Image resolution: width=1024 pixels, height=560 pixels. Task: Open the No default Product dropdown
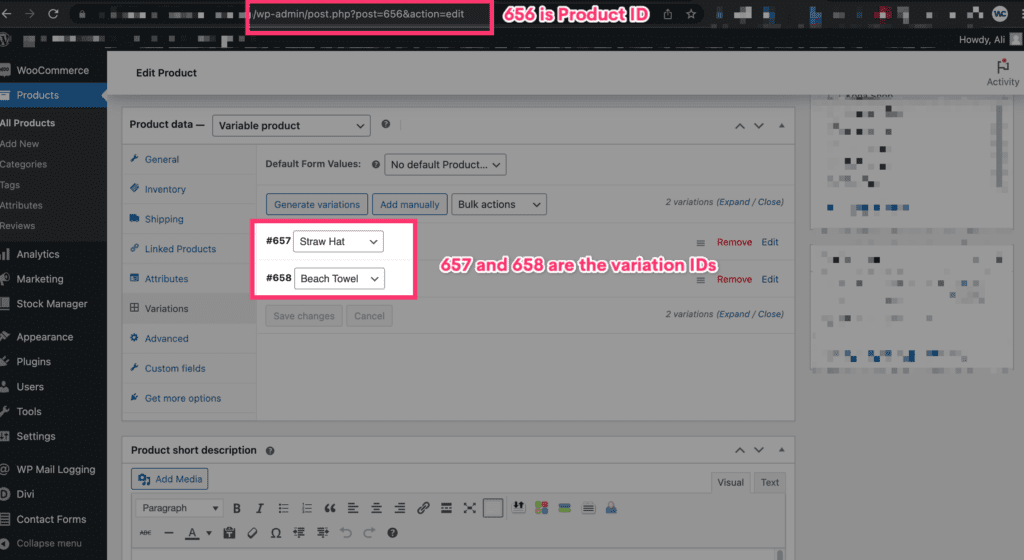pos(445,164)
